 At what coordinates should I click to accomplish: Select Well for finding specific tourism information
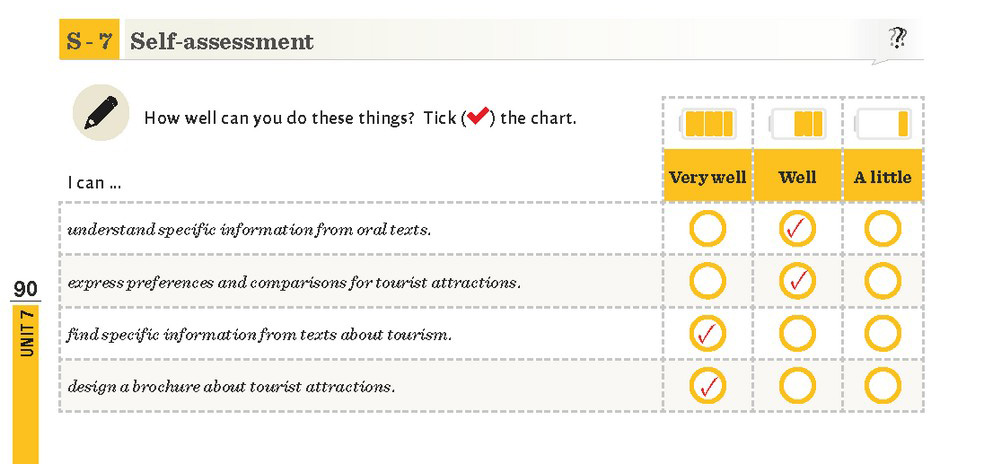click(x=797, y=333)
